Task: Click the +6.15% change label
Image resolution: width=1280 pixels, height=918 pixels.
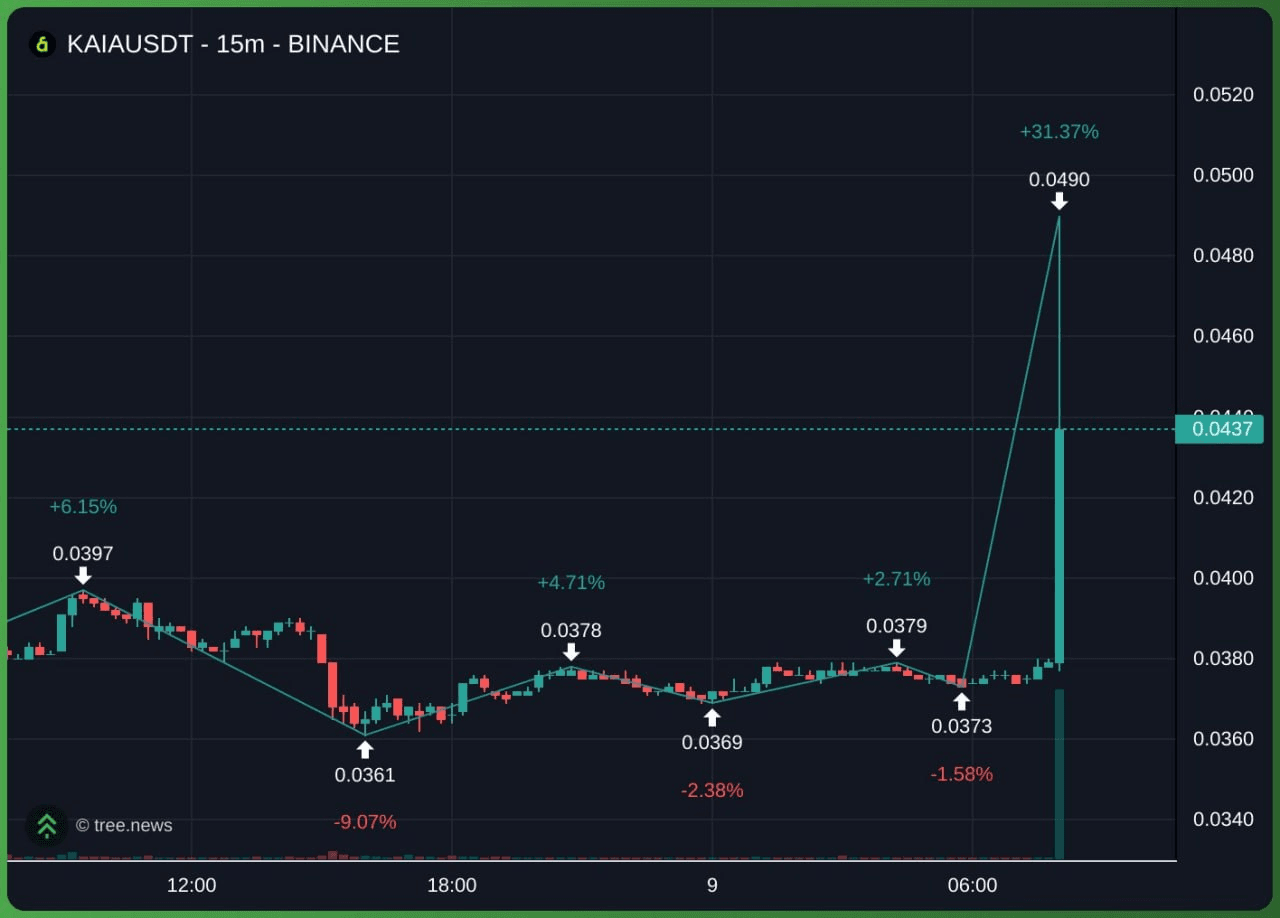Action: tap(83, 507)
